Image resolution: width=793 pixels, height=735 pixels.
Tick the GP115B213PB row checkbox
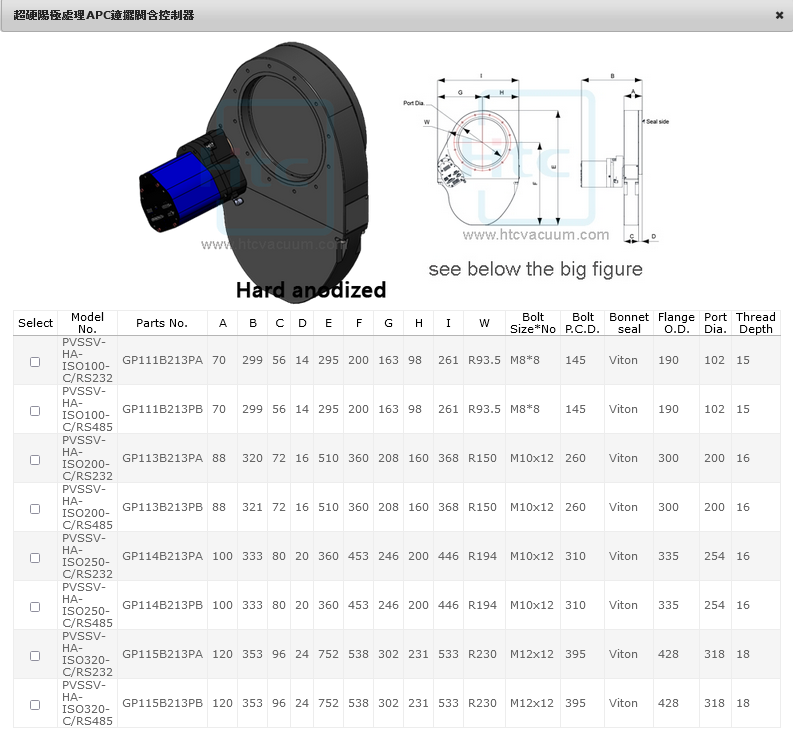click(x=35, y=704)
